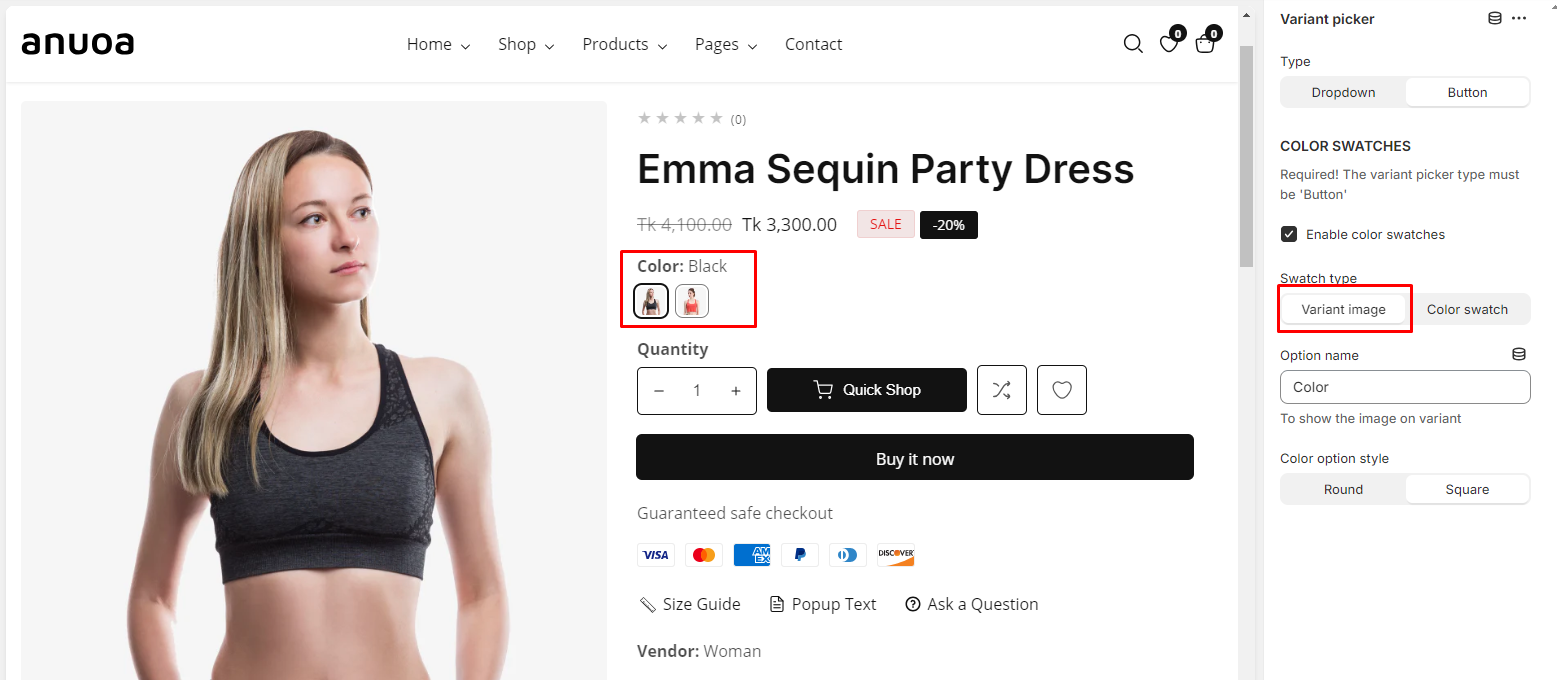Expand the Pages menu dropdown
This screenshot has height=680, width=1557.
tap(725, 45)
